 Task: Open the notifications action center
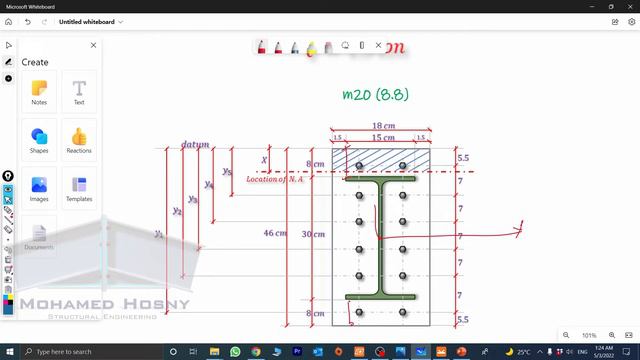tap(627, 351)
